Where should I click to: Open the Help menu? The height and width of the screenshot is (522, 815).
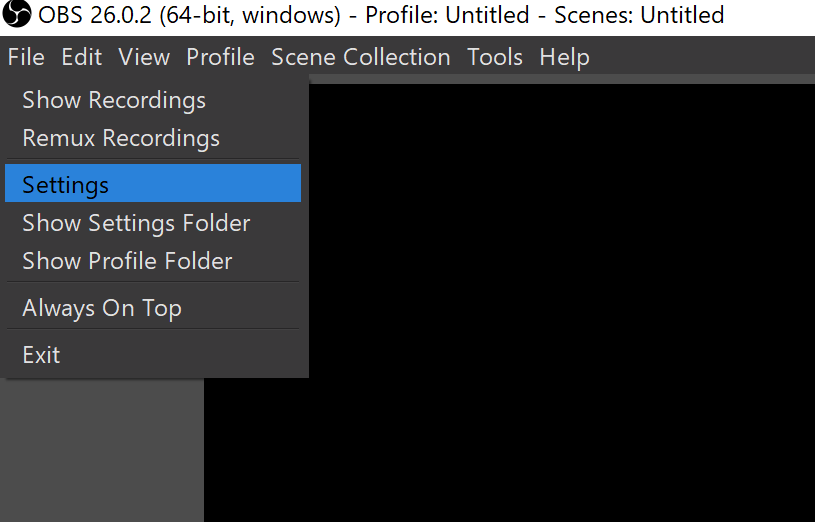564,57
